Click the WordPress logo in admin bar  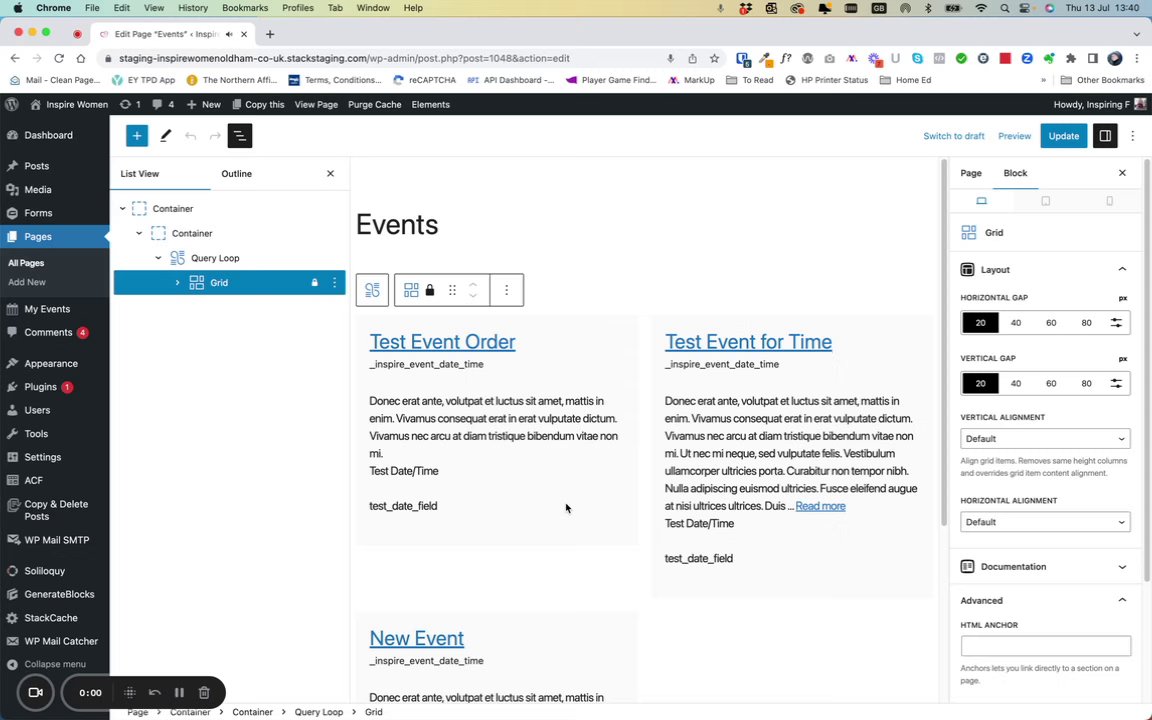(x=12, y=104)
